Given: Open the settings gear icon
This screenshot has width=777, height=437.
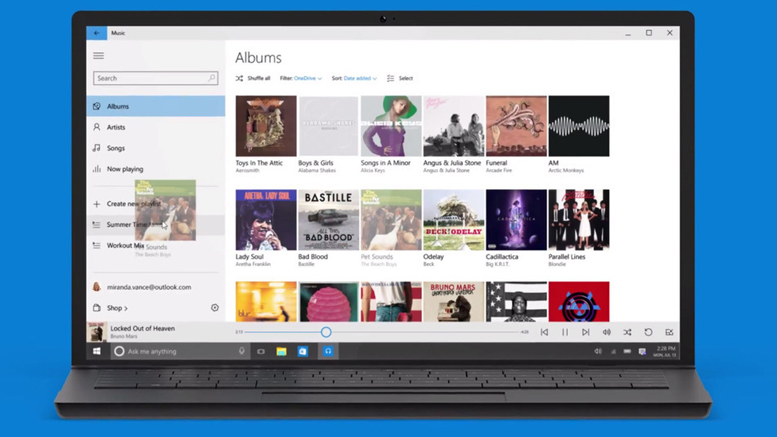Looking at the screenshot, I should coord(215,308).
